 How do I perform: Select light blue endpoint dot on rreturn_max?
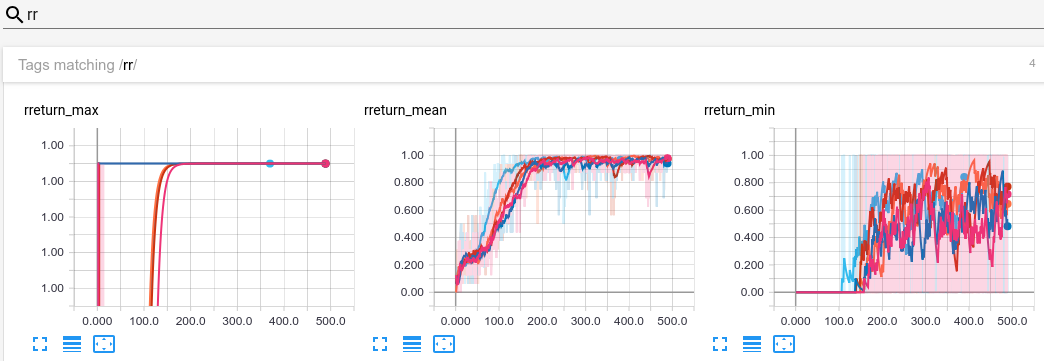270,163
